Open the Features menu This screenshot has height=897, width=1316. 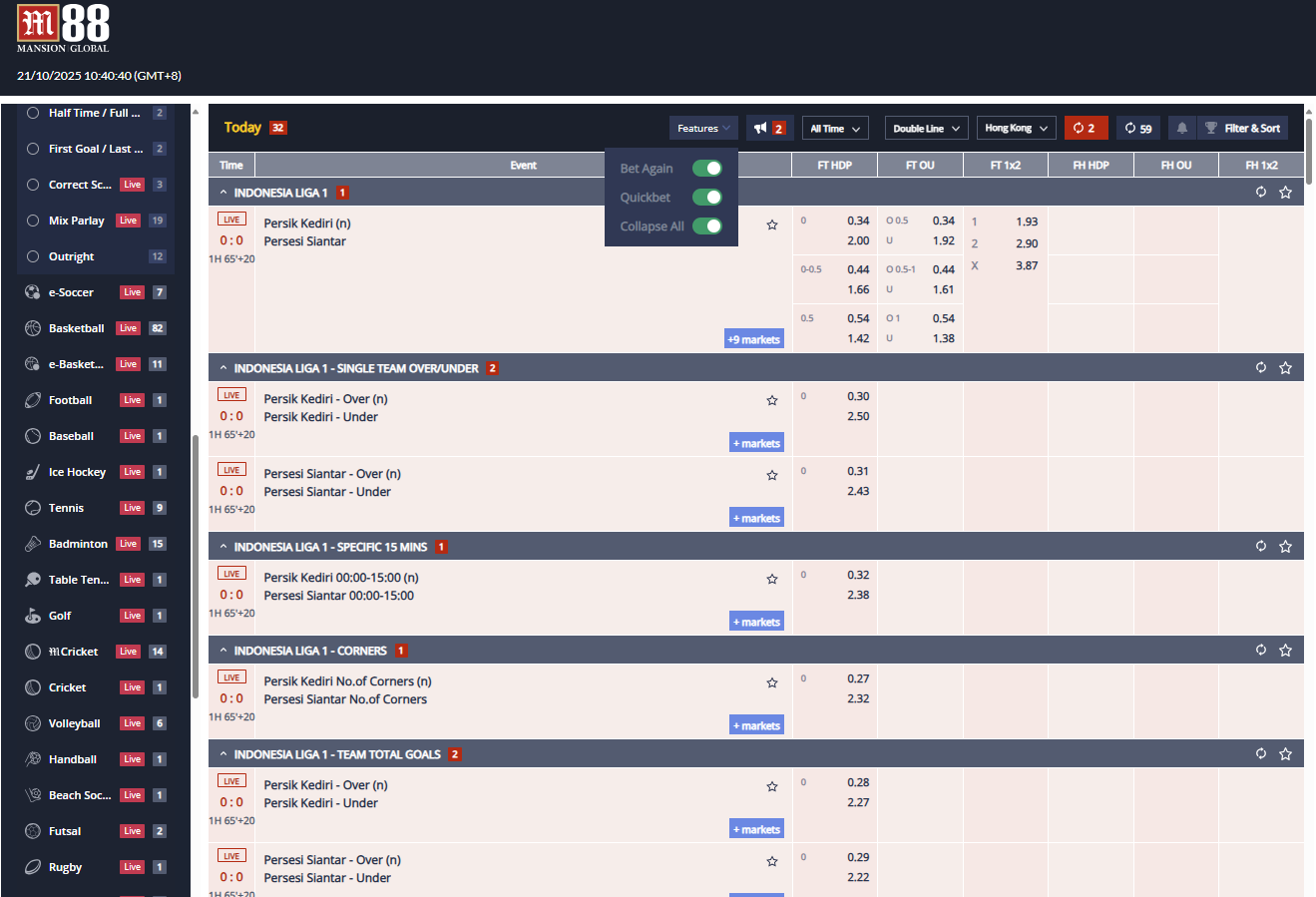click(x=702, y=128)
